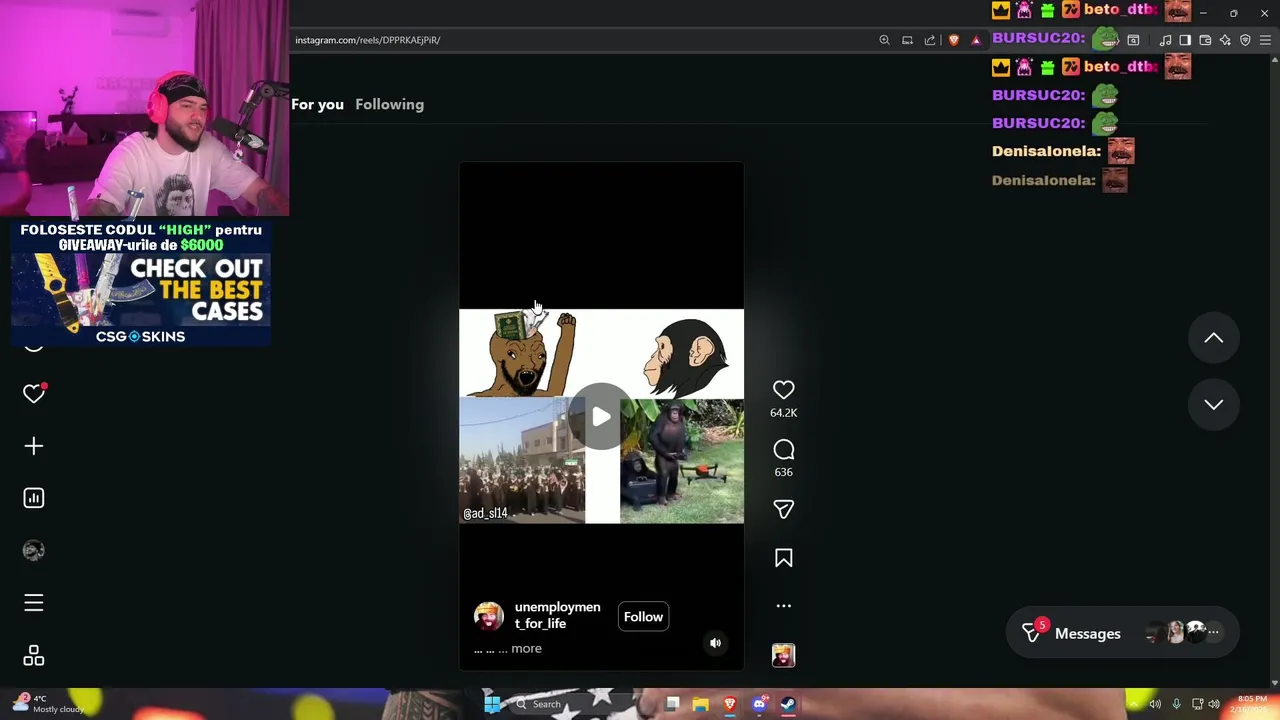
Task: Open the Windows Start button
Action: pos(491,704)
